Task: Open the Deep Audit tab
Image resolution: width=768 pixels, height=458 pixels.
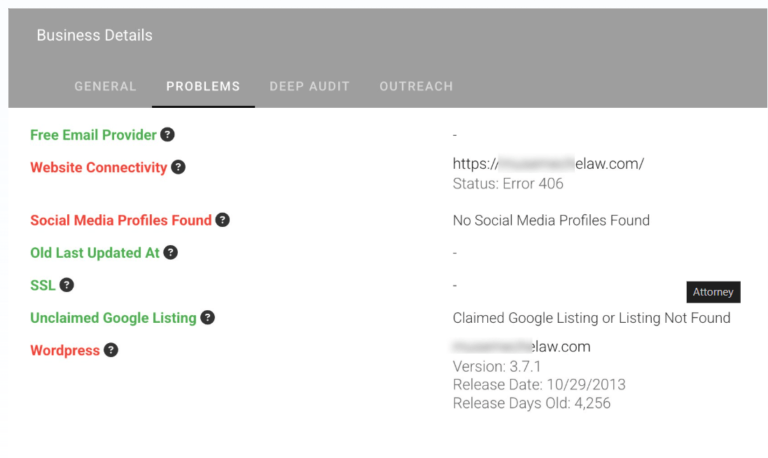Action: [310, 87]
